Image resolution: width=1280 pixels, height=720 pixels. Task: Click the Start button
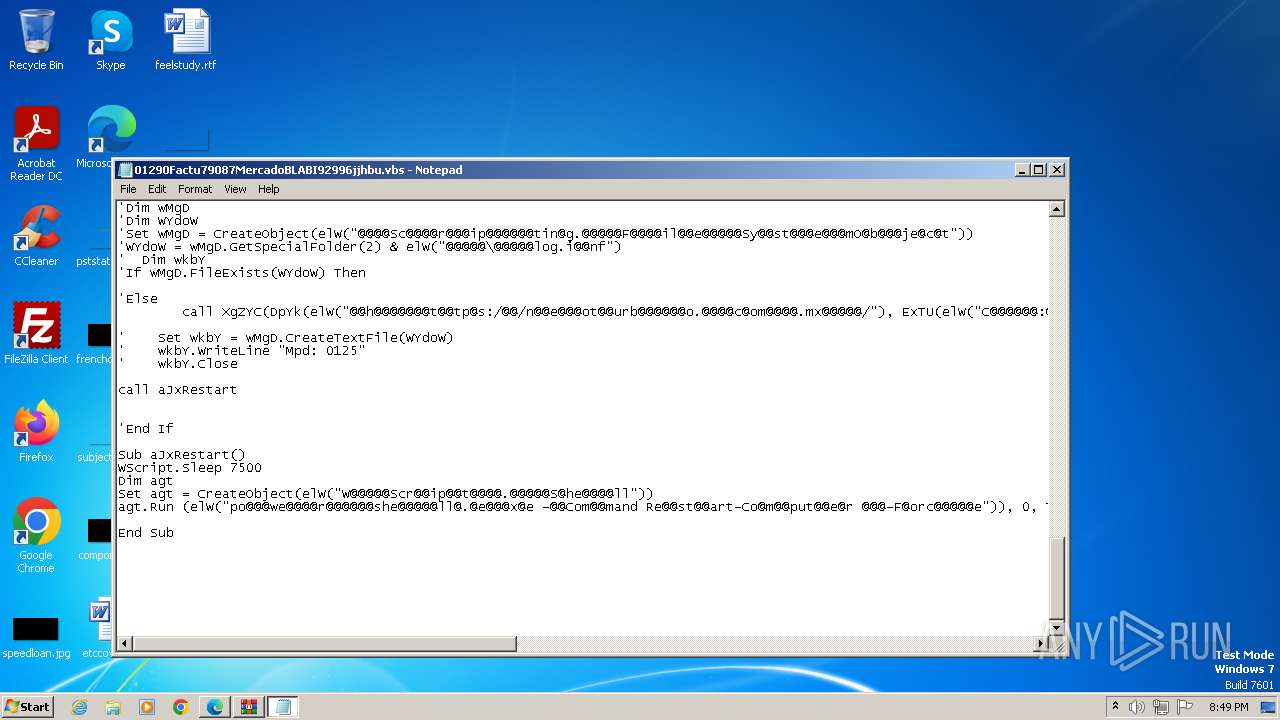(x=28, y=706)
